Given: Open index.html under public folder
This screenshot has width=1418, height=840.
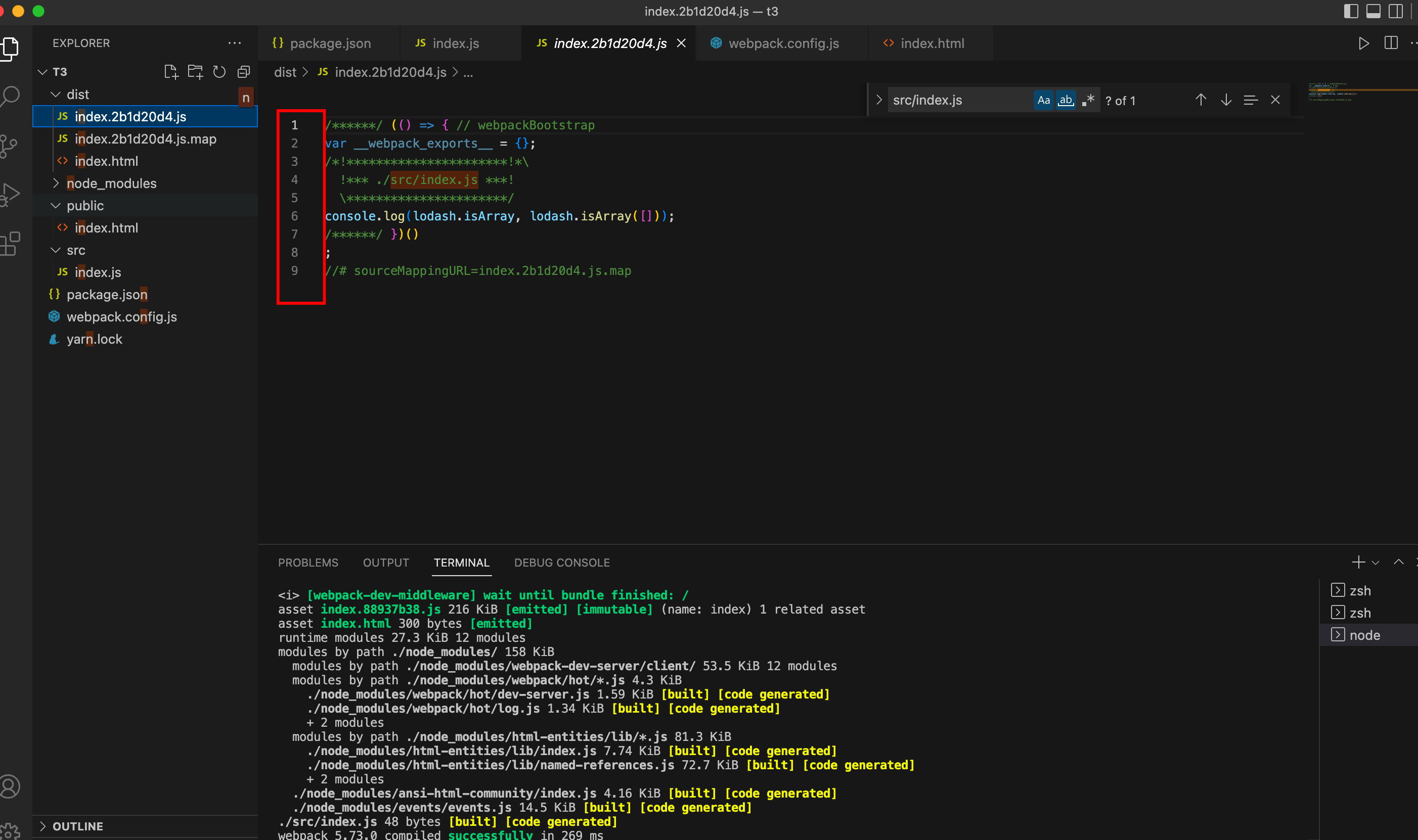Looking at the screenshot, I should tap(145, 227).
